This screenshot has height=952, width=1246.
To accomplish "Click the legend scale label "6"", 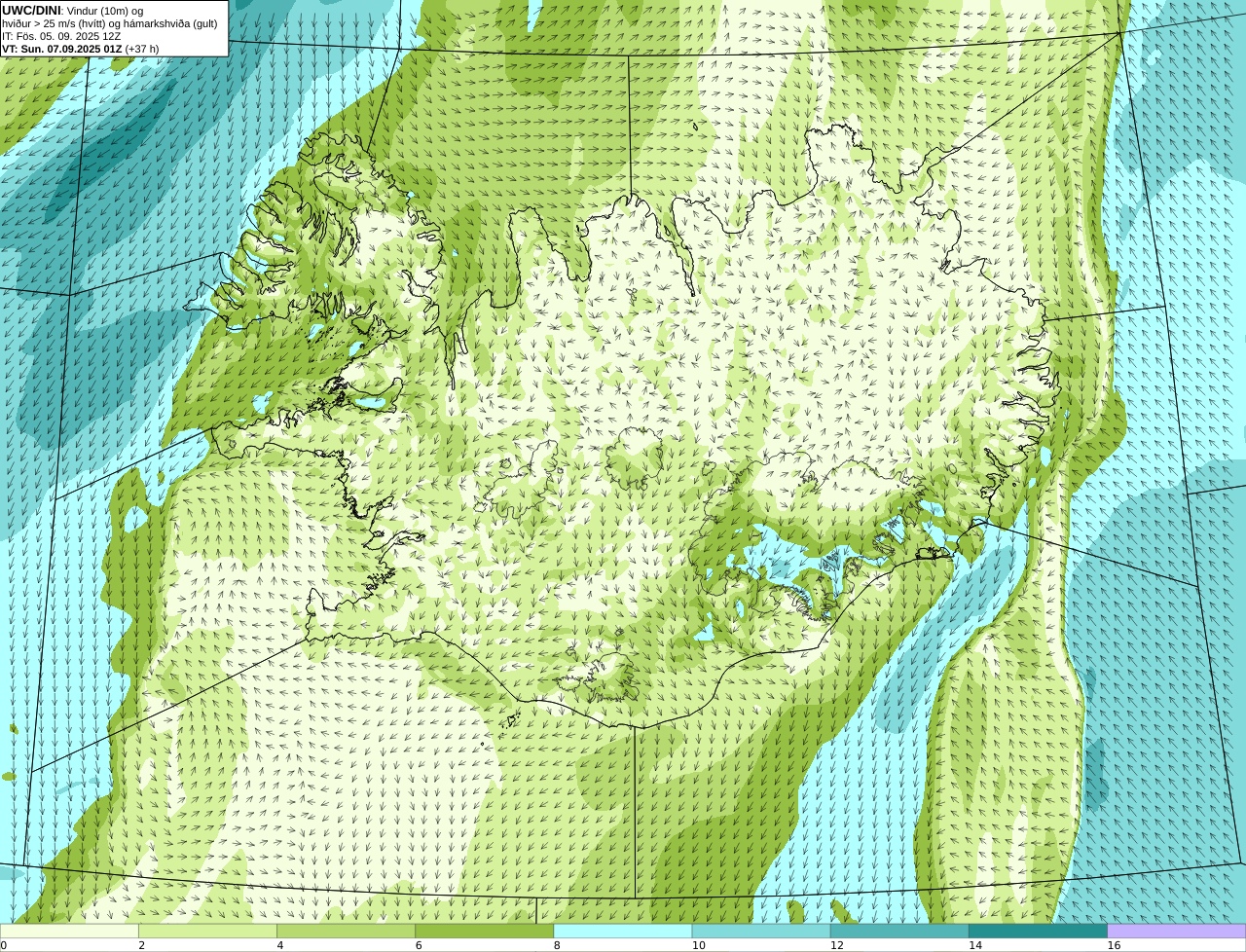I will point(419,945).
